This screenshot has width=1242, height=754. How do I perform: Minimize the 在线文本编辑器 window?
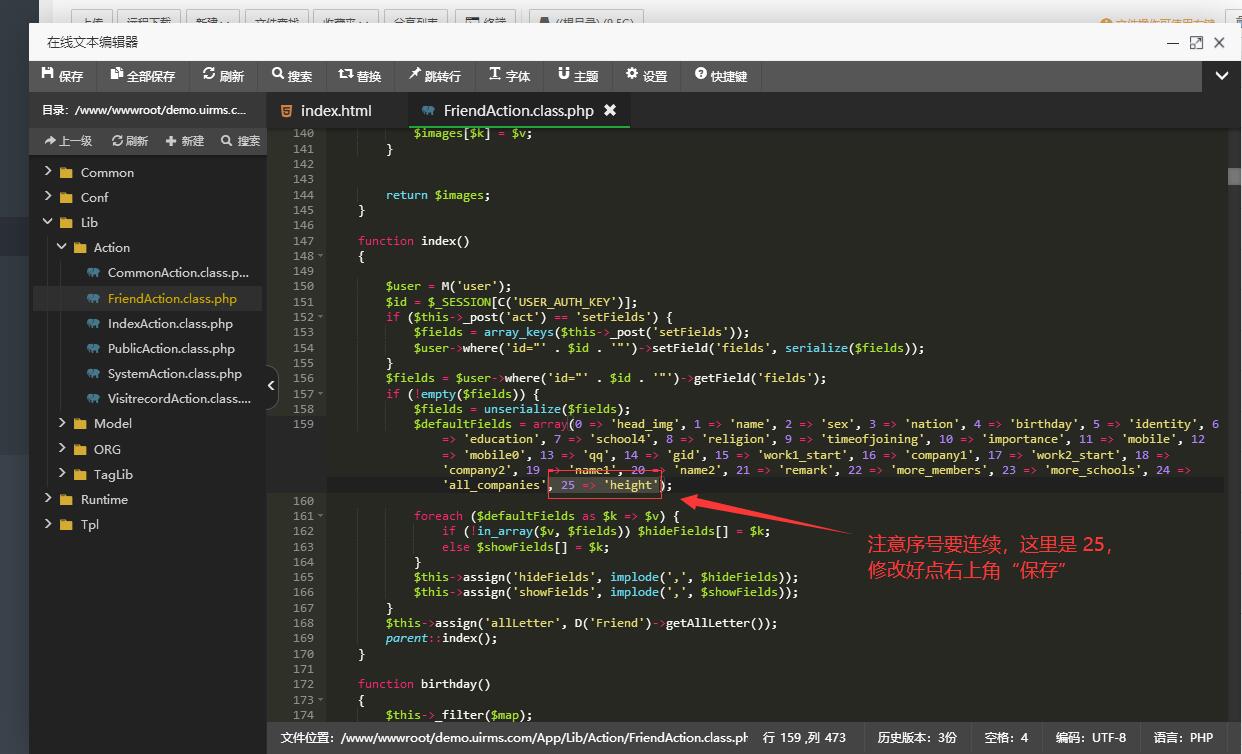1173,42
